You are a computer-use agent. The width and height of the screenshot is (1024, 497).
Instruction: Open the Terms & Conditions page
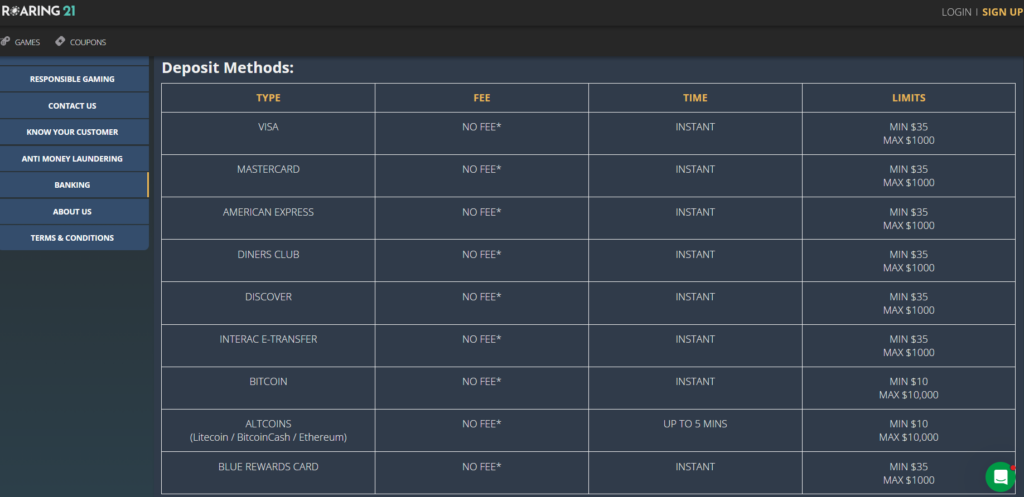74,238
